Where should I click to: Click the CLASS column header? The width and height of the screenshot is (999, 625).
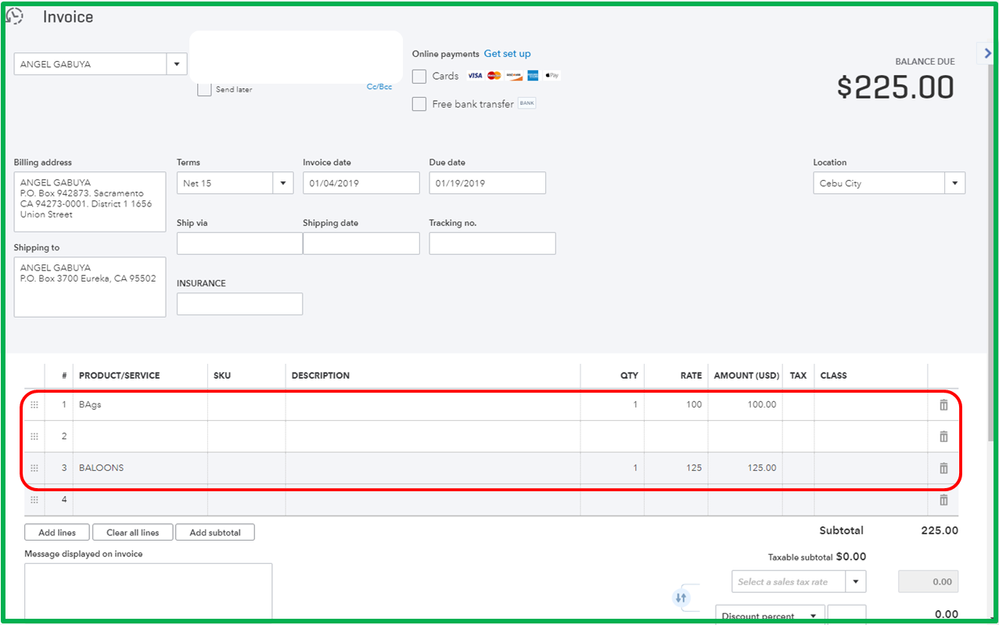pos(833,376)
